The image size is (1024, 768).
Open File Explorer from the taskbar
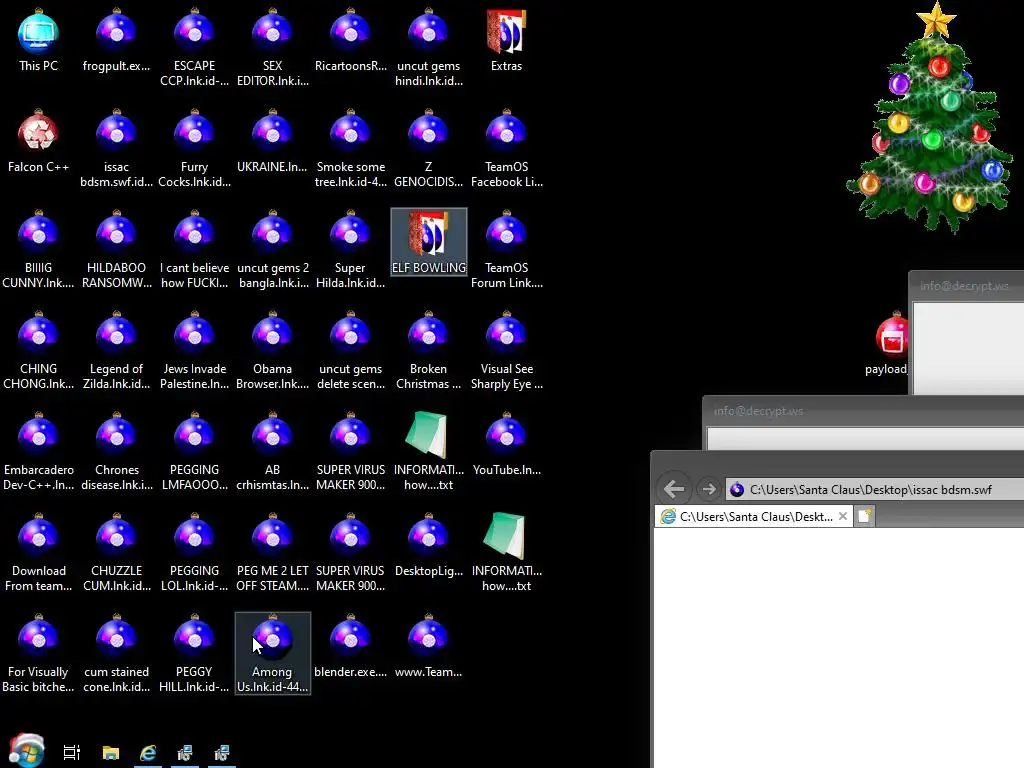[x=111, y=753]
